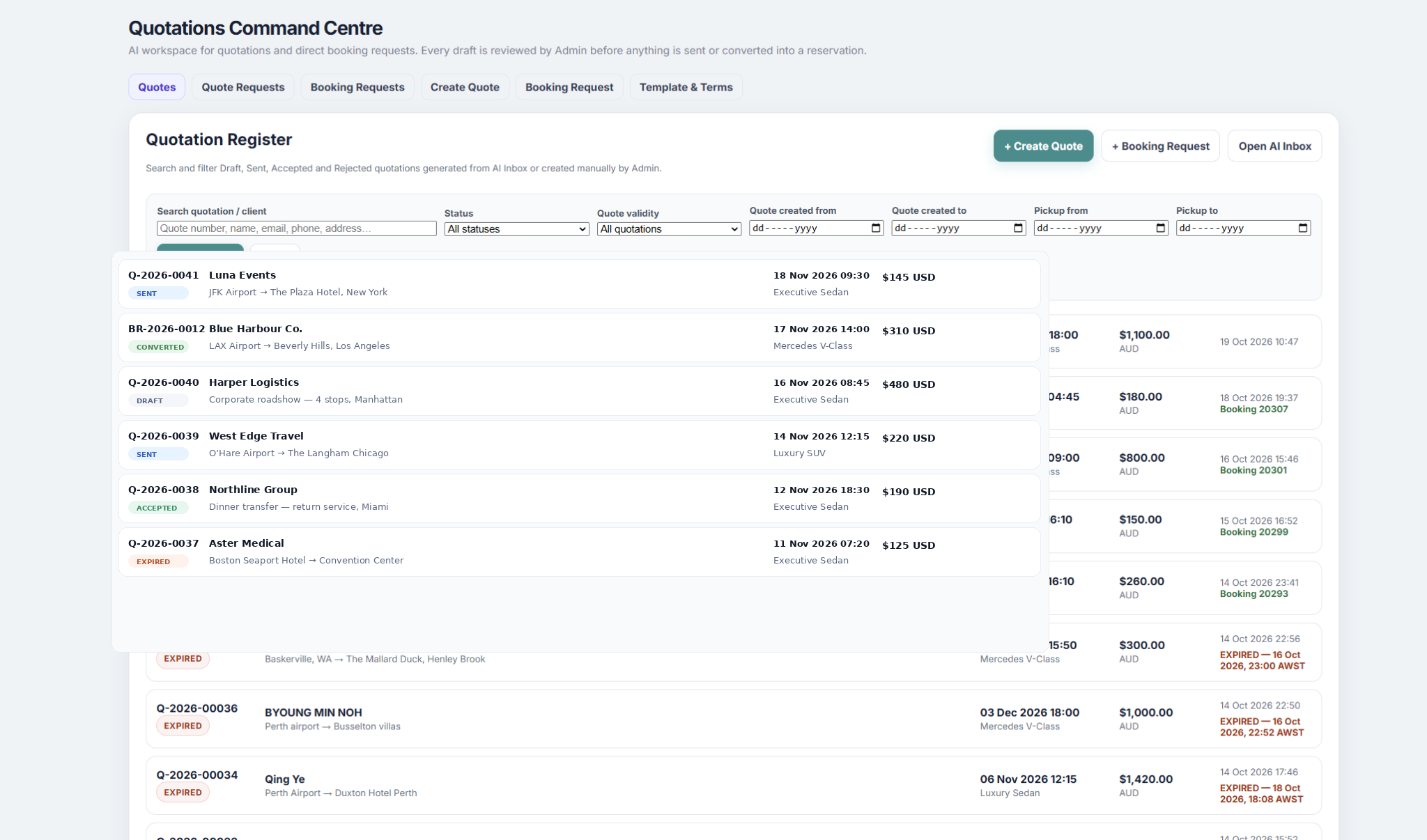
Task: Focus the search quotation / client field
Action: tap(297, 228)
